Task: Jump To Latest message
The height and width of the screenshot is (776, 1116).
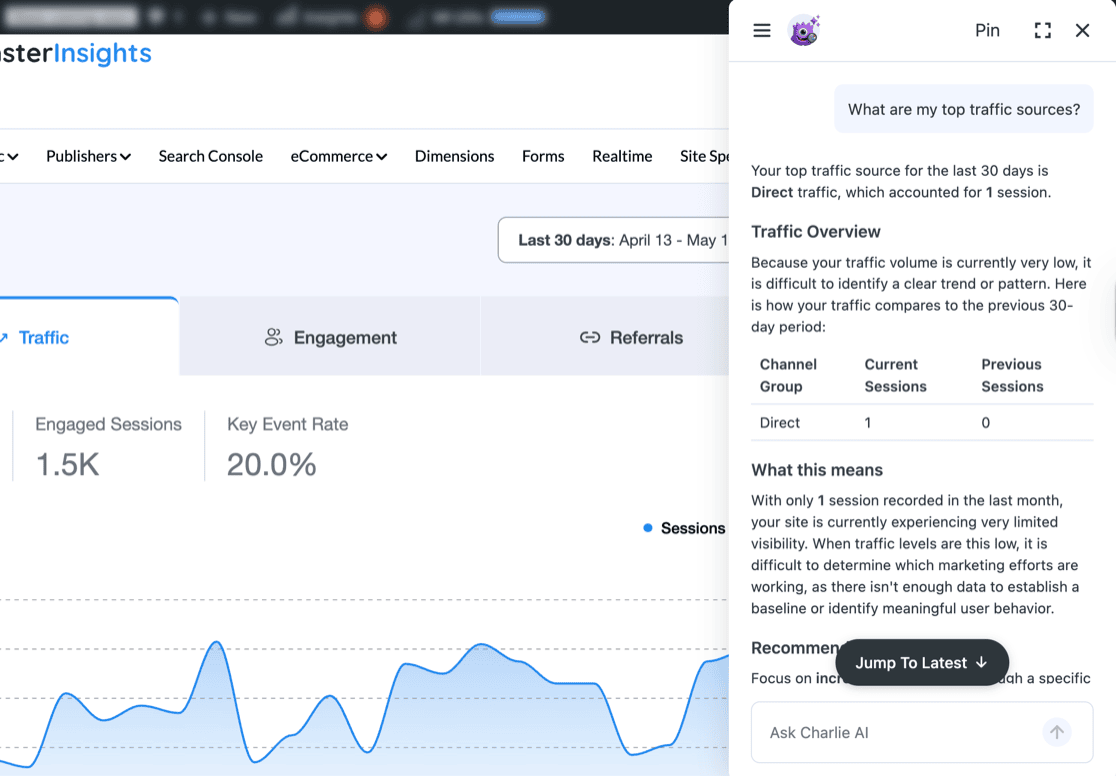Action: pos(922,662)
